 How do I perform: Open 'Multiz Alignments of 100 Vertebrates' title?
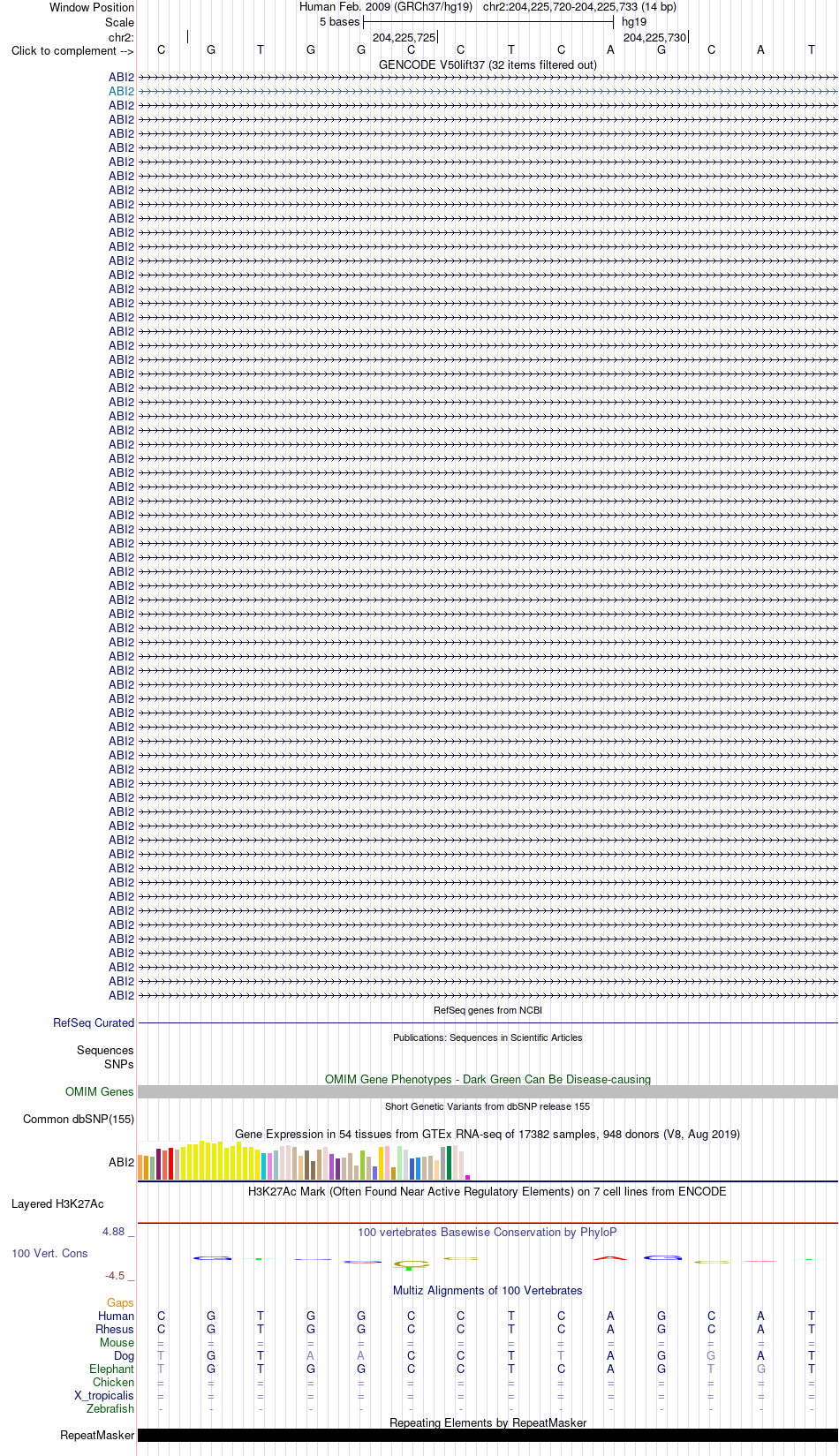click(488, 1290)
